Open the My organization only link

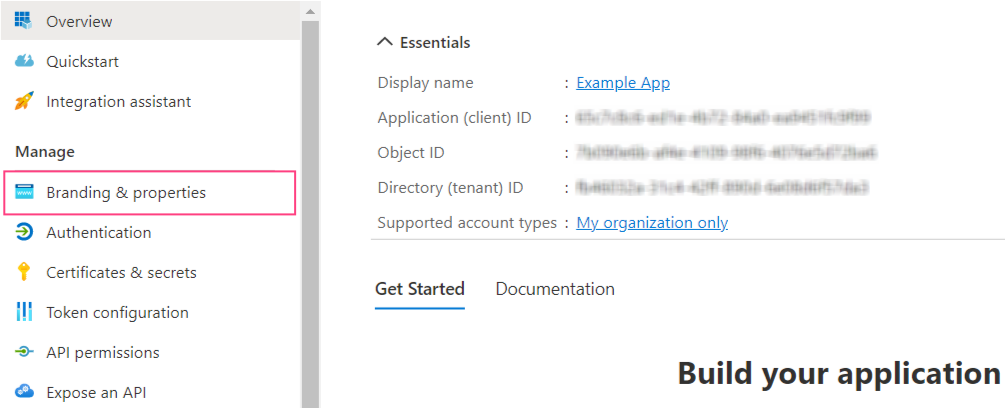coord(652,223)
